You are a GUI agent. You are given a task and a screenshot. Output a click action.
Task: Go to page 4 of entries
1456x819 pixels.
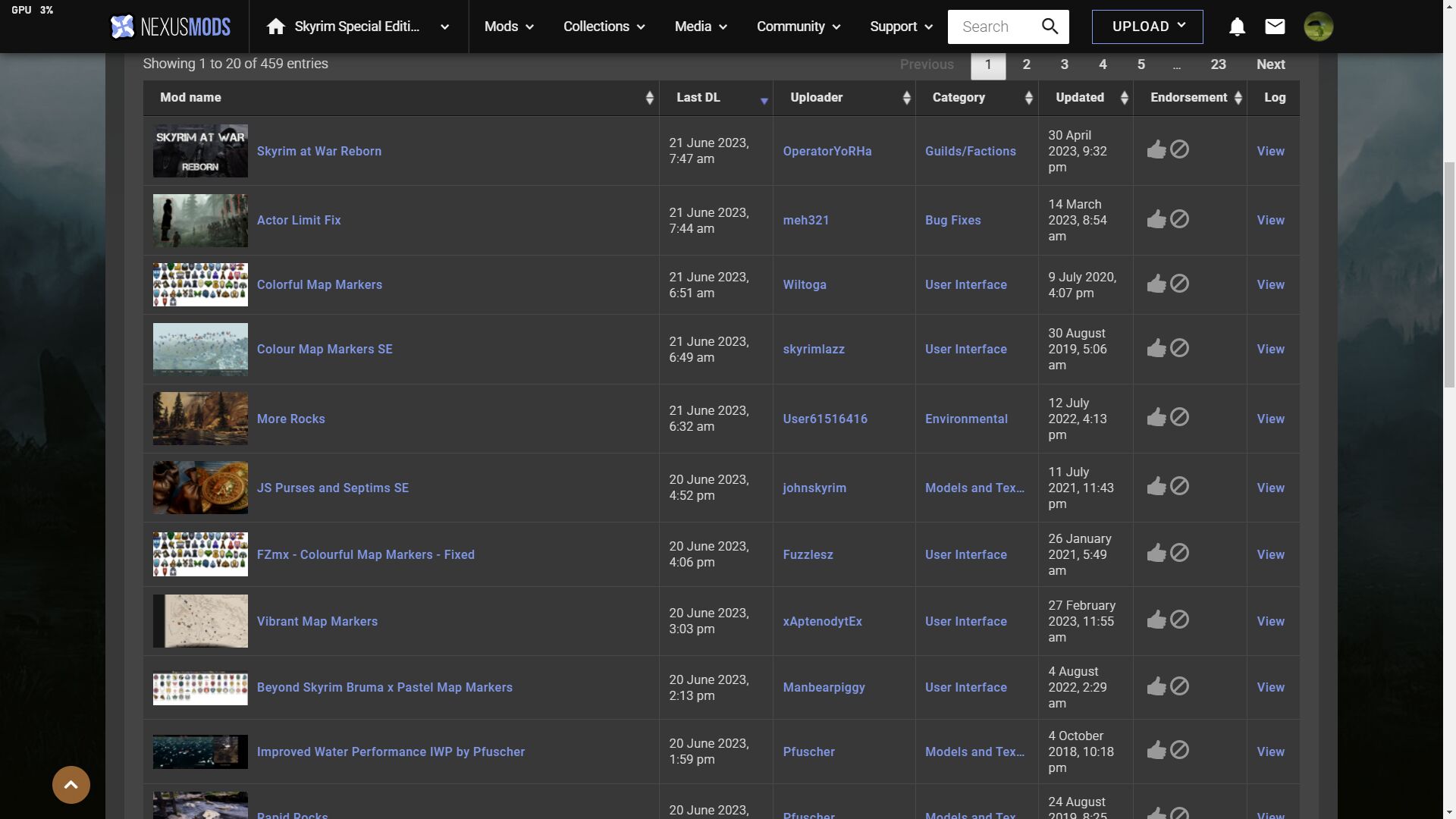point(1103,65)
